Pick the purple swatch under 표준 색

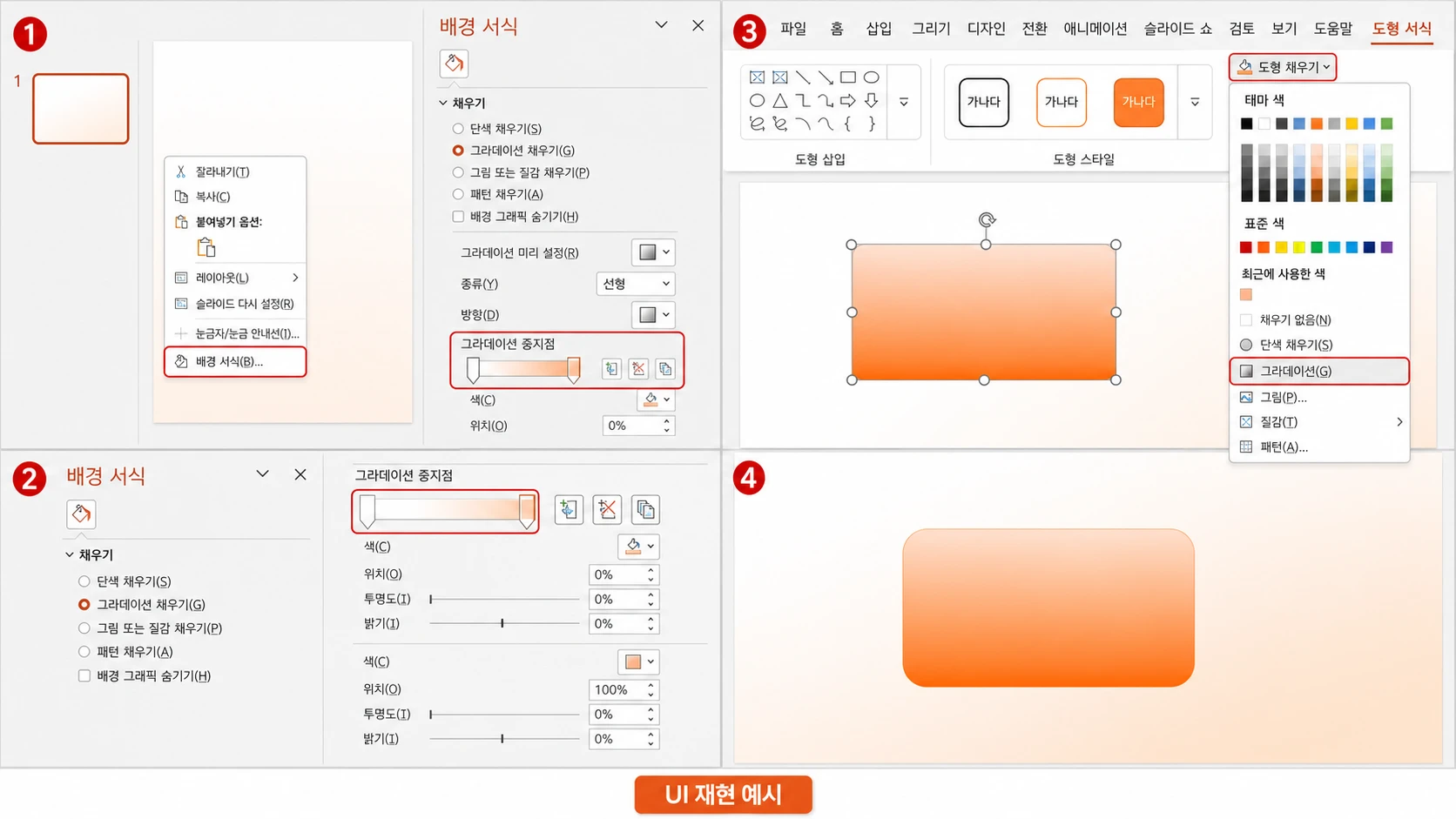(1386, 247)
